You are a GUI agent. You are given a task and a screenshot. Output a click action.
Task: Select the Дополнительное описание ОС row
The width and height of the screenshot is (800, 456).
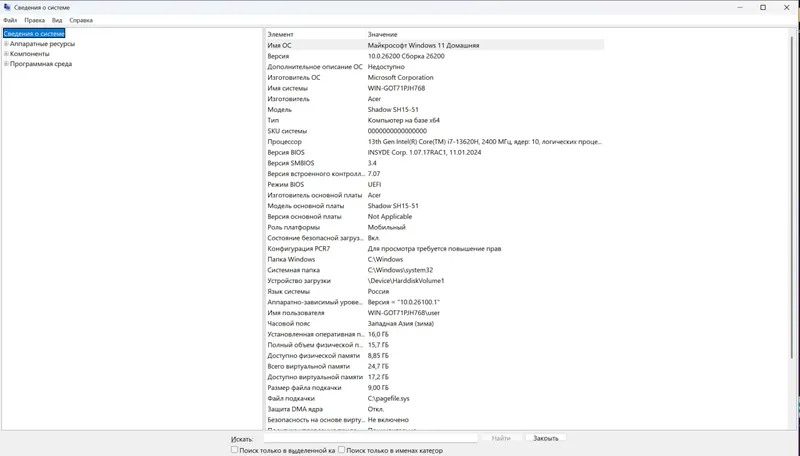pyautogui.click(x=435, y=67)
